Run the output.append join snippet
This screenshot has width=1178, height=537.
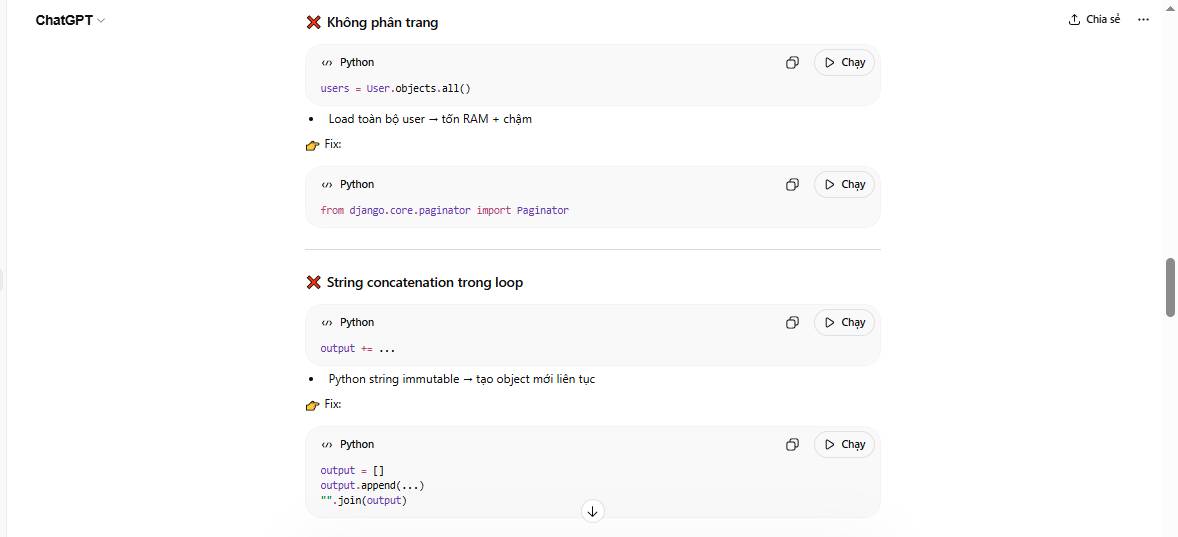click(x=844, y=444)
